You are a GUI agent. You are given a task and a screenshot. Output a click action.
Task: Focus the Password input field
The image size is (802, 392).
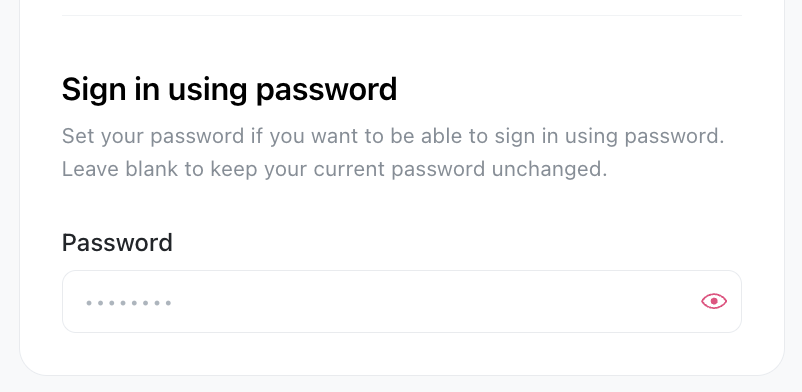pos(402,301)
